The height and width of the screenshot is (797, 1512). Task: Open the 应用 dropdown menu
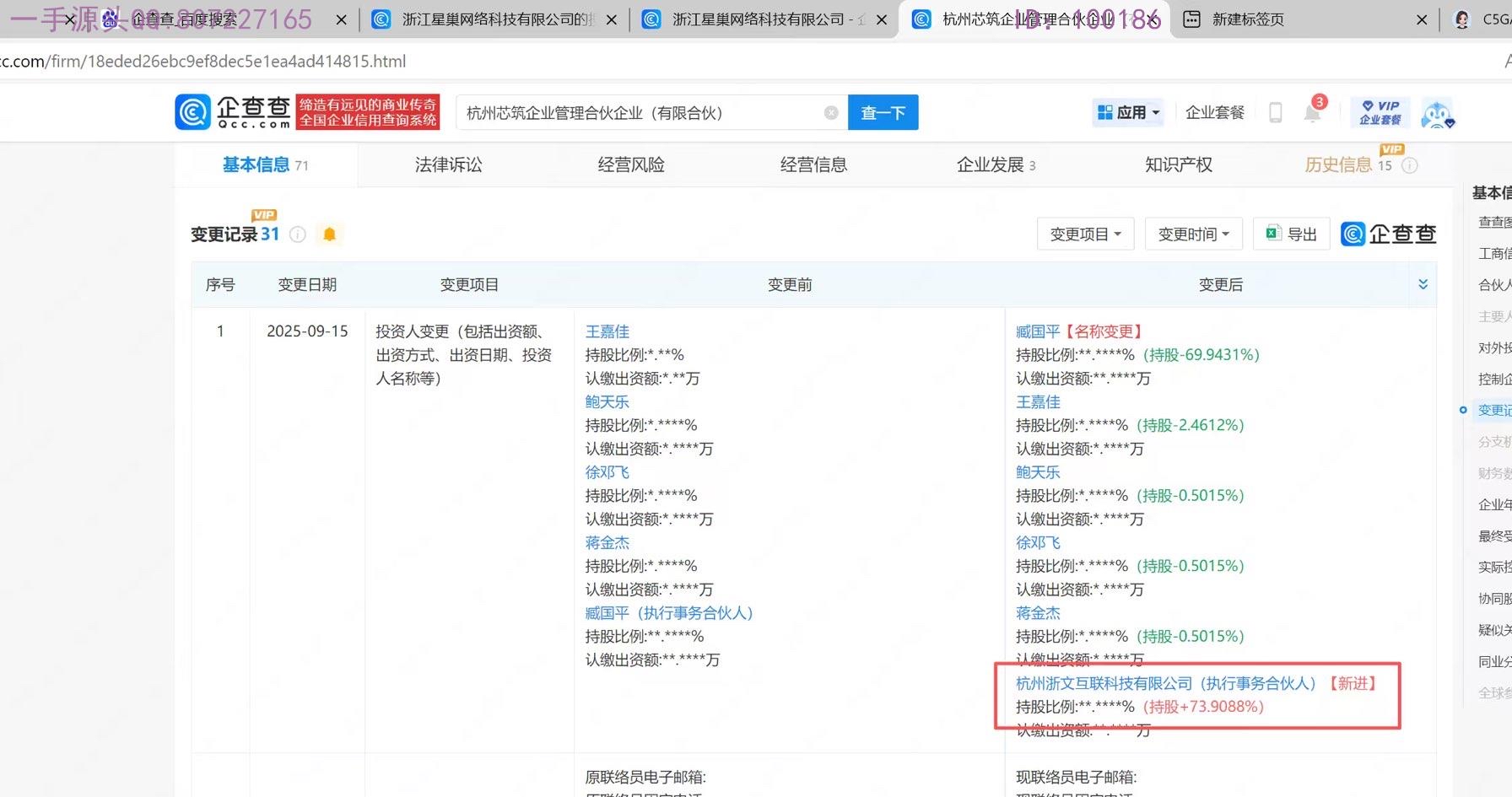[x=1128, y=112]
